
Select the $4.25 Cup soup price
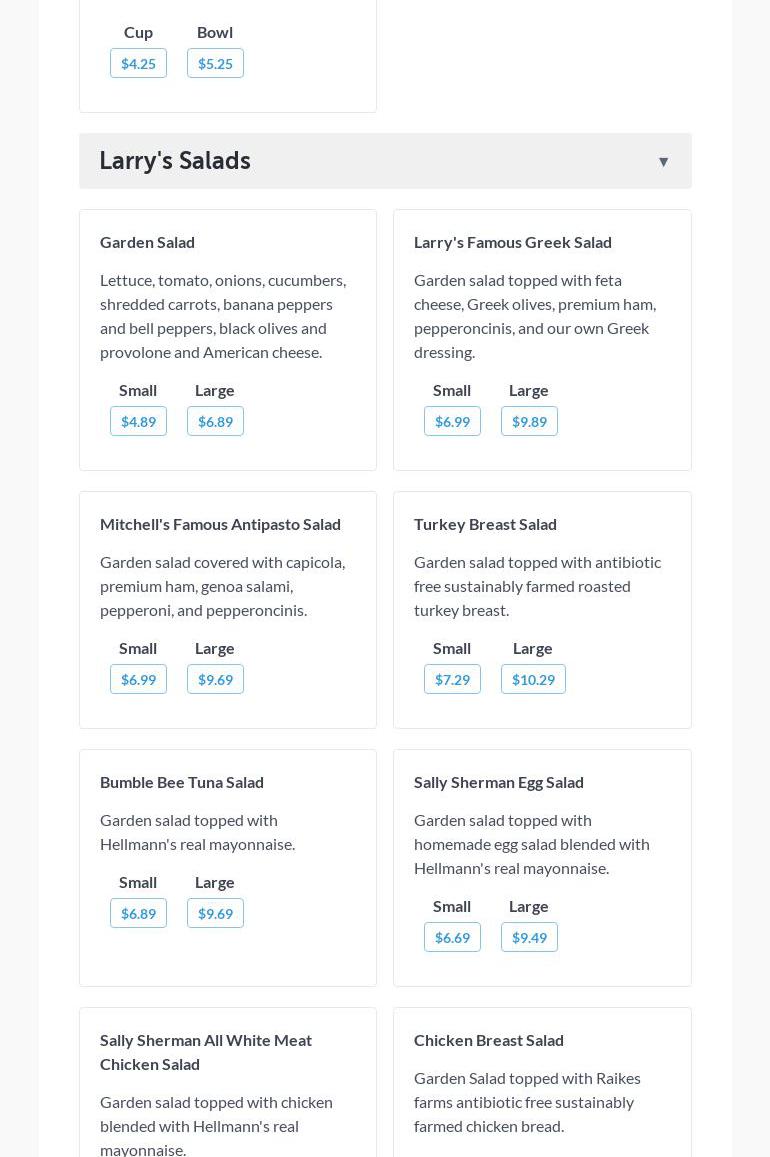pos(138,64)
